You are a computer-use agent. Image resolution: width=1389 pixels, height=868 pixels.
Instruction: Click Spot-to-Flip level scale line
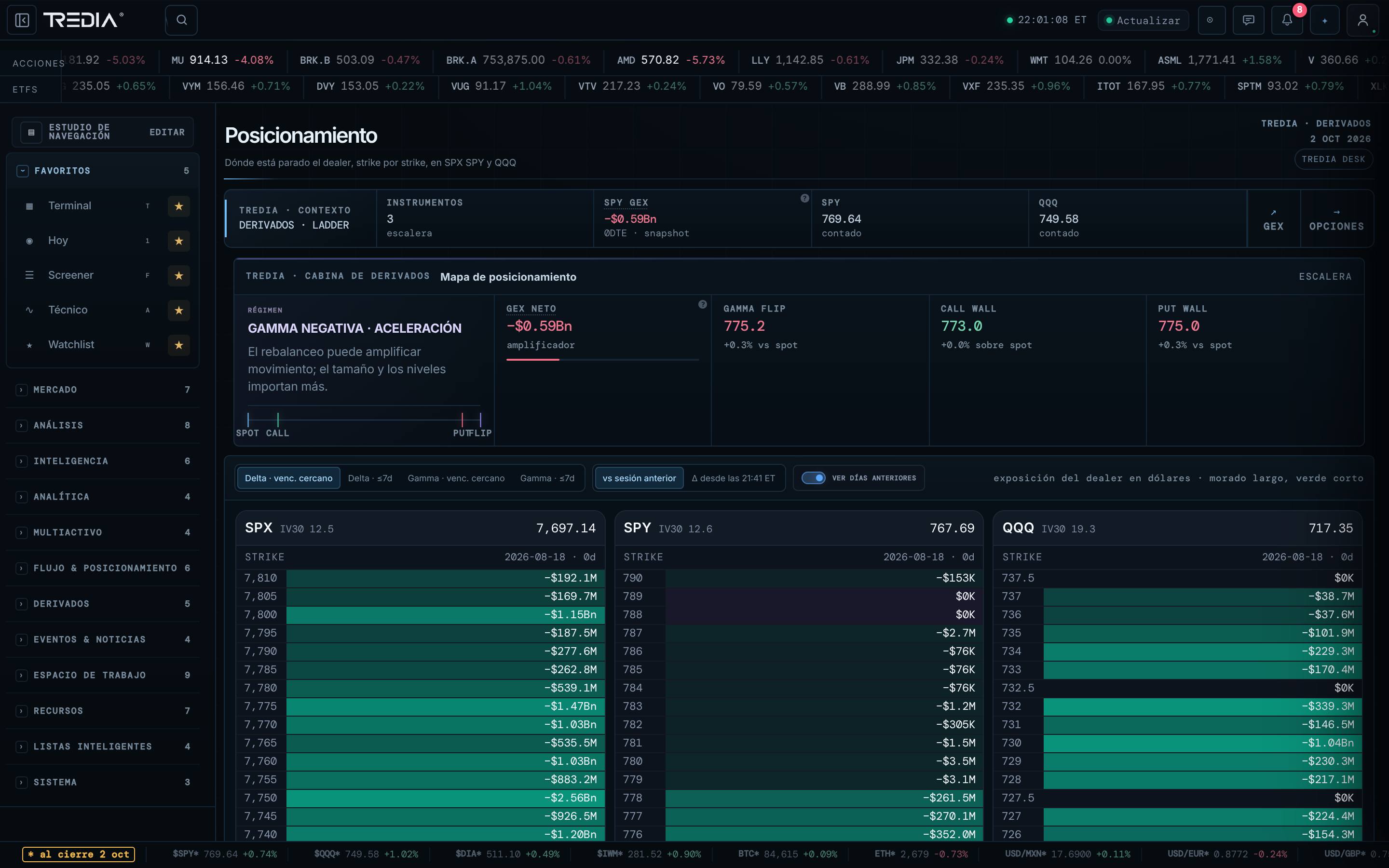pos(364,420)
